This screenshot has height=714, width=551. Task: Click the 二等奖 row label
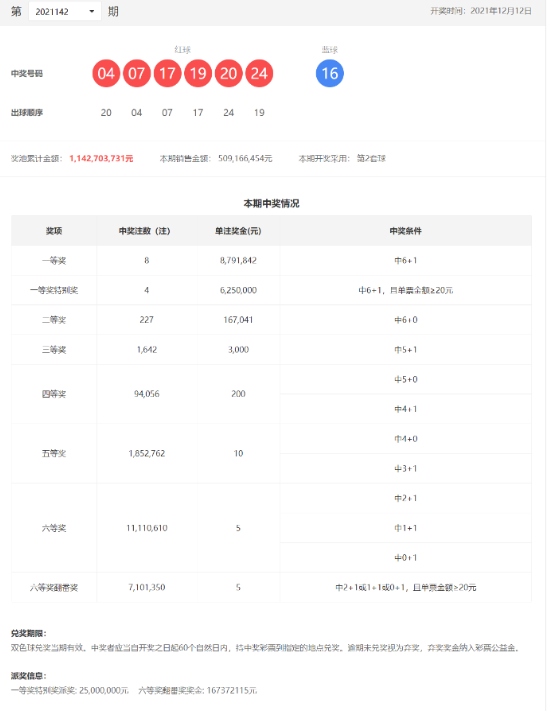pyautogui.click(x=54, y=320)
